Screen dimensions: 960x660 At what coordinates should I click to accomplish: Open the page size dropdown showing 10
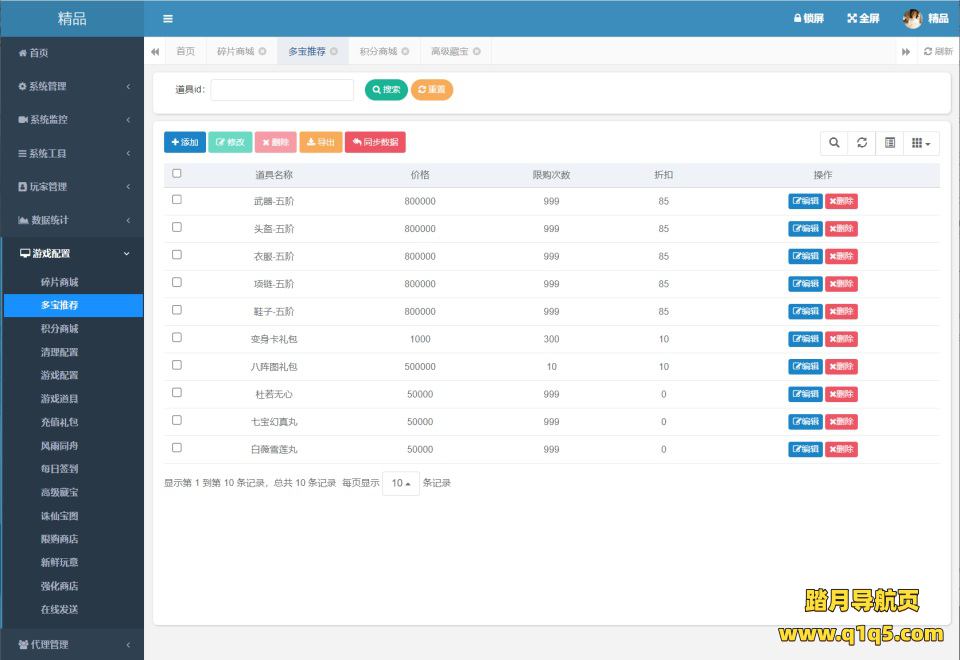pos(401,483)
